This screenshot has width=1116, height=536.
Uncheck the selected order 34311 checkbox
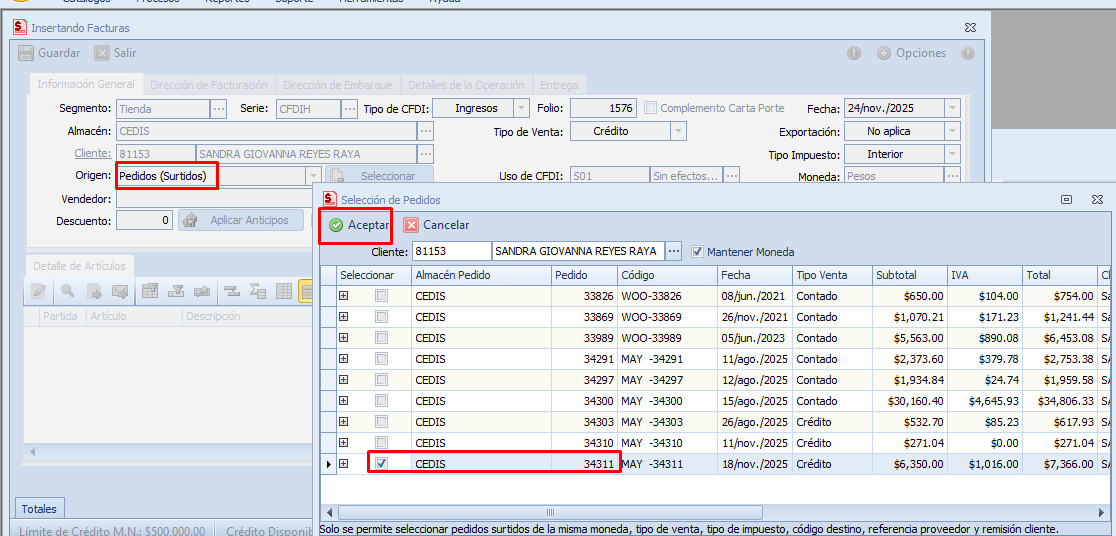pyautogui.click(x=381, y=464)
